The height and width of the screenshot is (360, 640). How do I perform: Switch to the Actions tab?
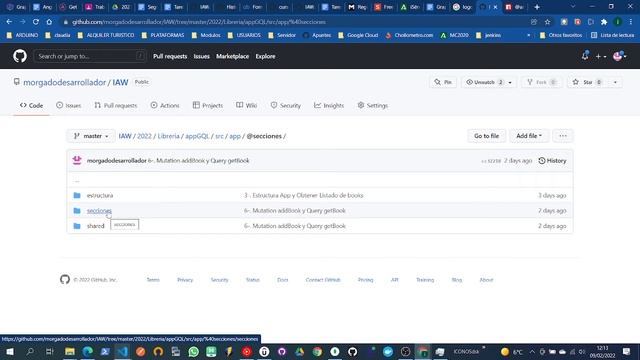165,105
